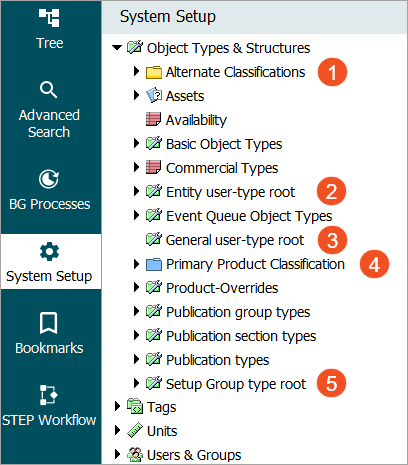Select the Users & Groups text
Screen dimensions: 408x465
click(194, 455)
